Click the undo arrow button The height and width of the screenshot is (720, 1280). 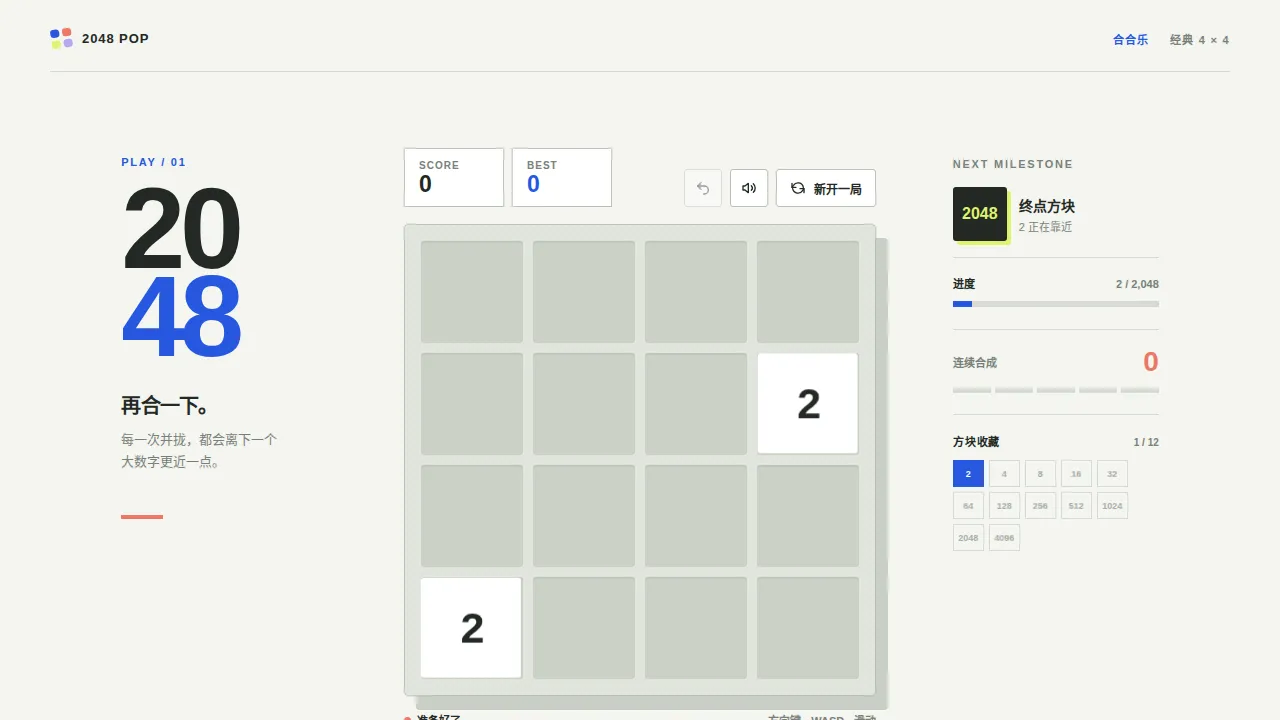(703, 188)
